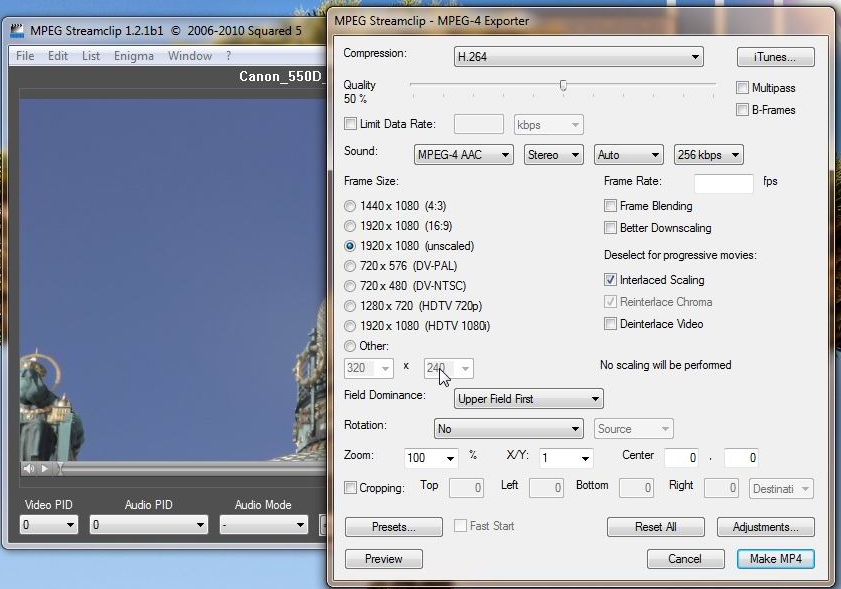Toggle the Fast Start checkbox

460,526
